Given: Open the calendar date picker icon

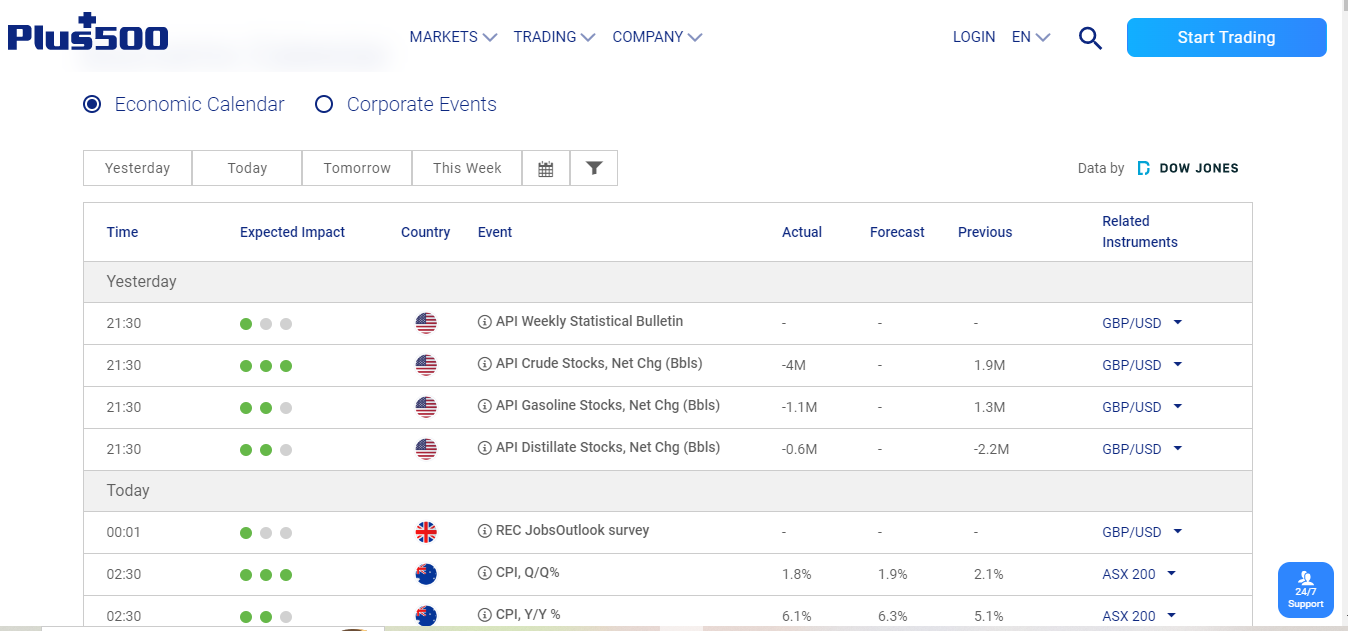Looking at the screenshot, I should [x=546, y=168].
